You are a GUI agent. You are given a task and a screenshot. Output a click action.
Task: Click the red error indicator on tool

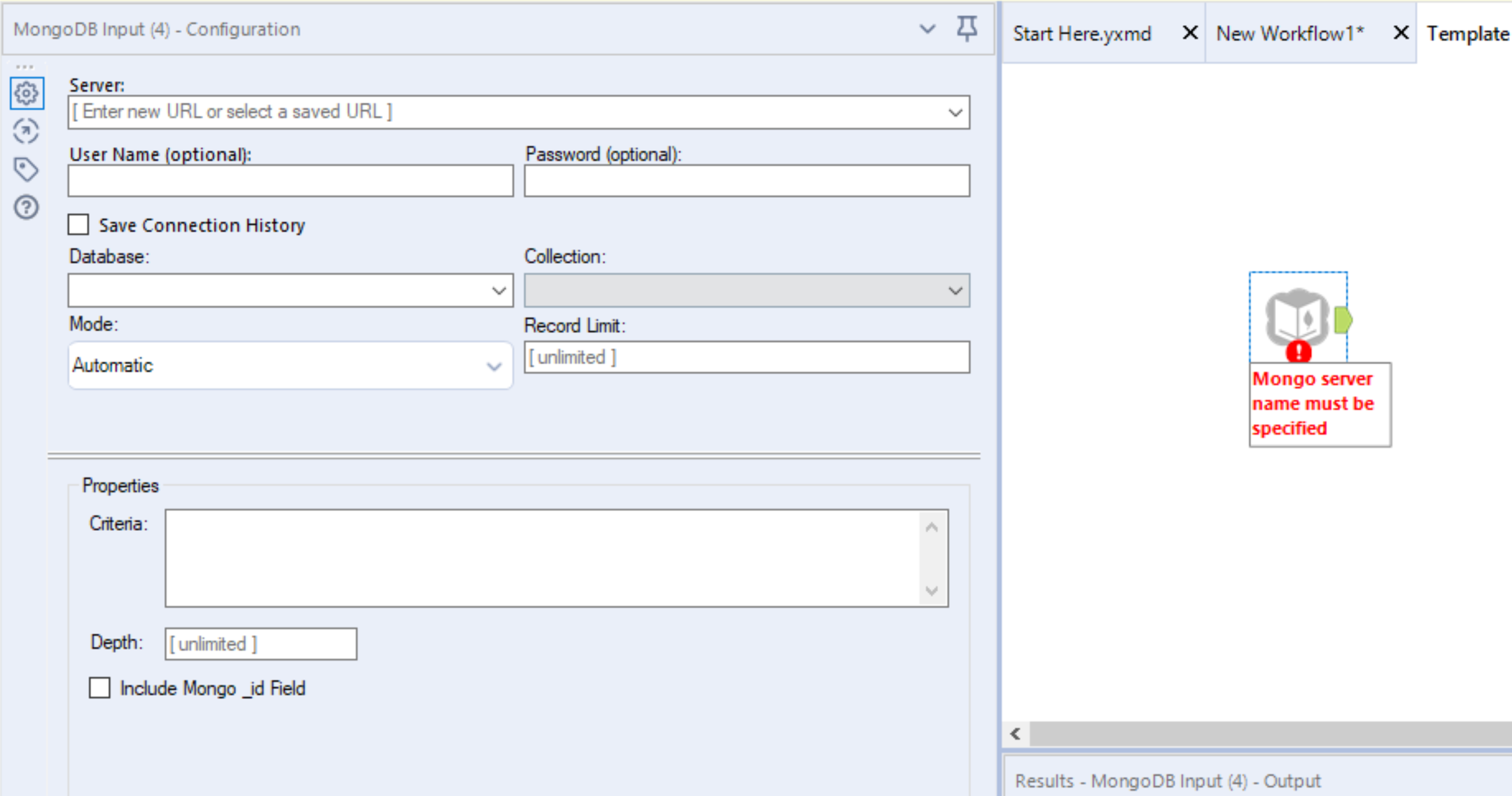pos(1298,352)
